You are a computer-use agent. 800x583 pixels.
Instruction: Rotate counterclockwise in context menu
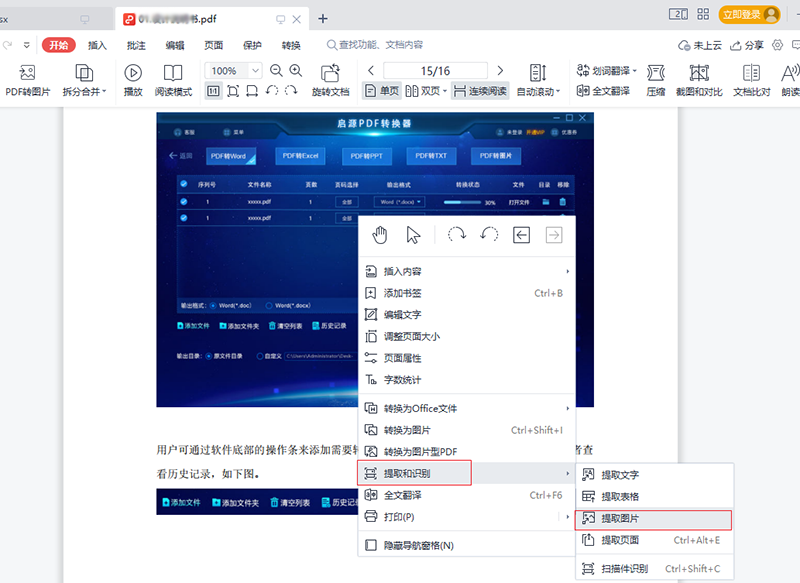(x=489, y=235)
